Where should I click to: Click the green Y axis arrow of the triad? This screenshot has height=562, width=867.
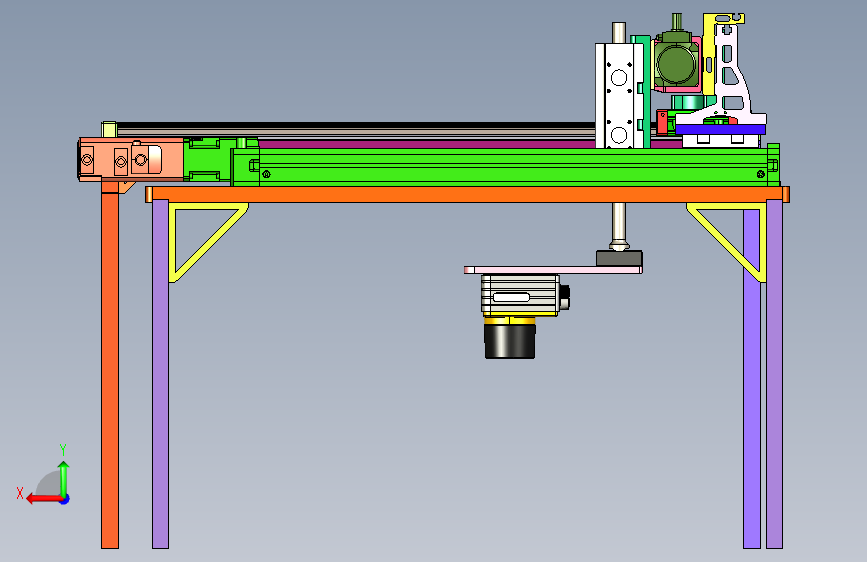pyautogui.click(x=64, y=478)
